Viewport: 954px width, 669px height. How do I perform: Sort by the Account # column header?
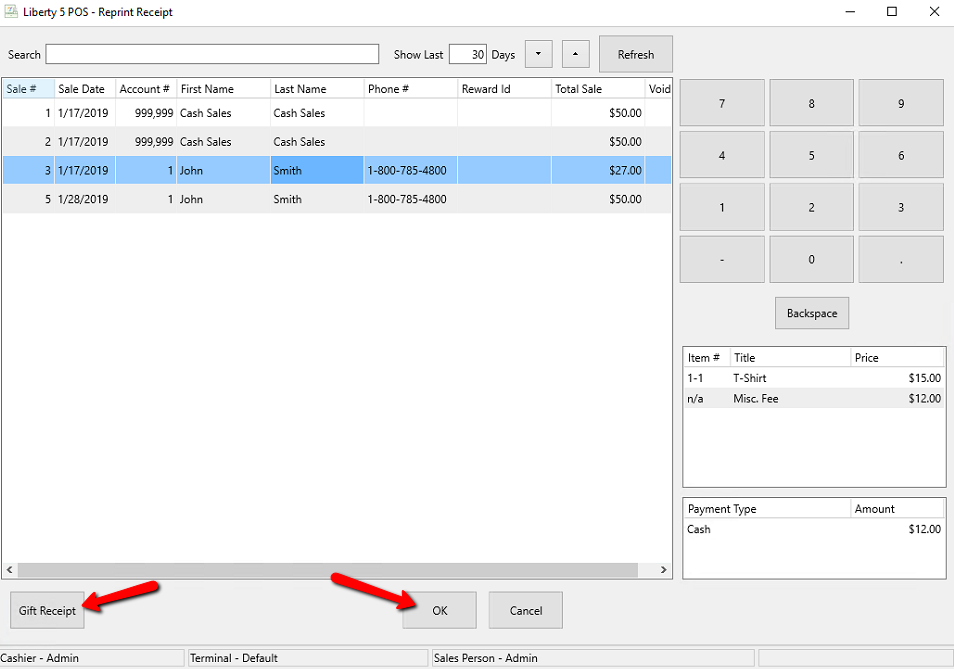[x=146, y=89]
